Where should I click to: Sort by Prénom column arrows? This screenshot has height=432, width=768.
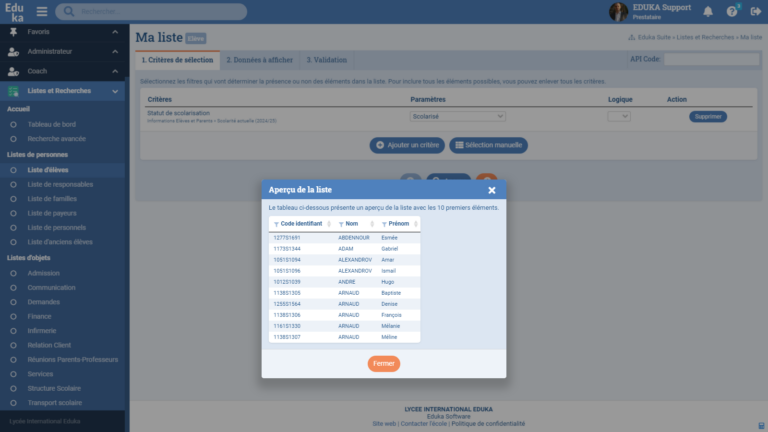pos(415,224)
